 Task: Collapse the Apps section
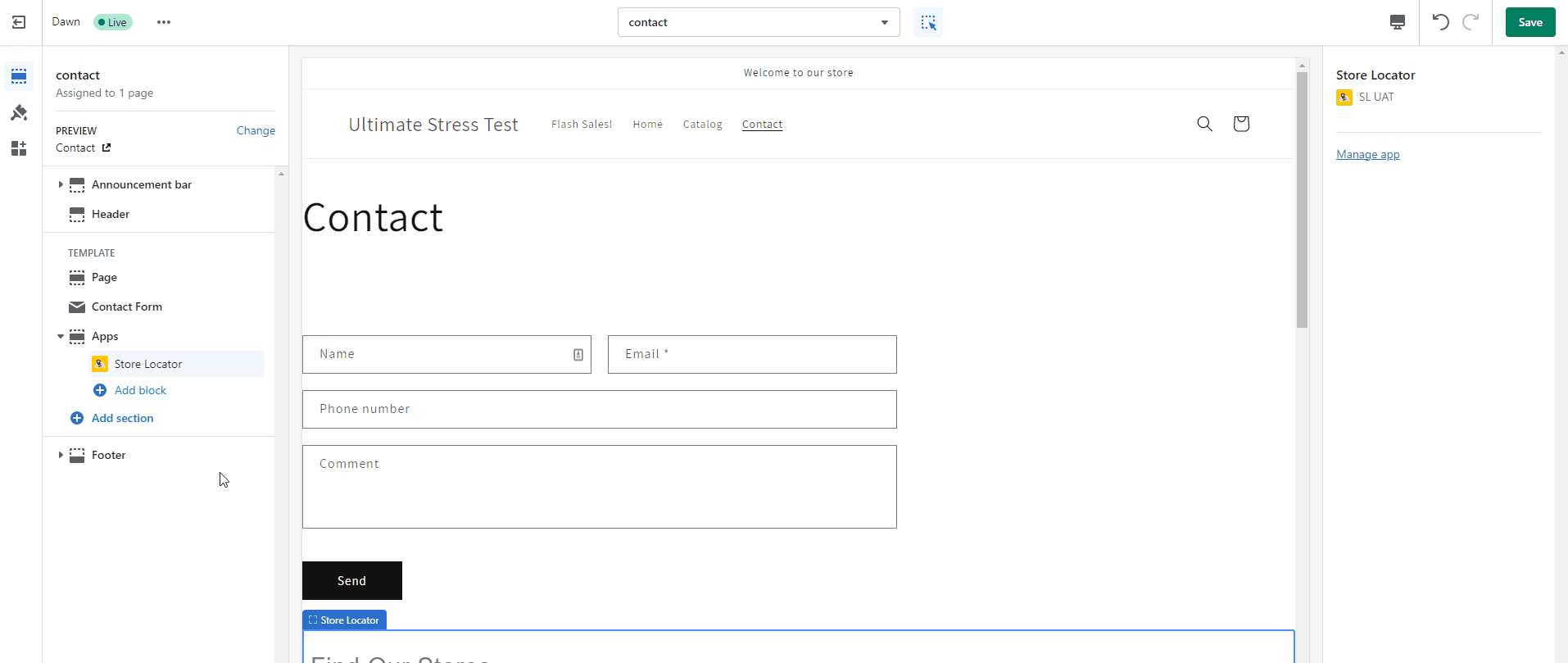click(61, 336)
